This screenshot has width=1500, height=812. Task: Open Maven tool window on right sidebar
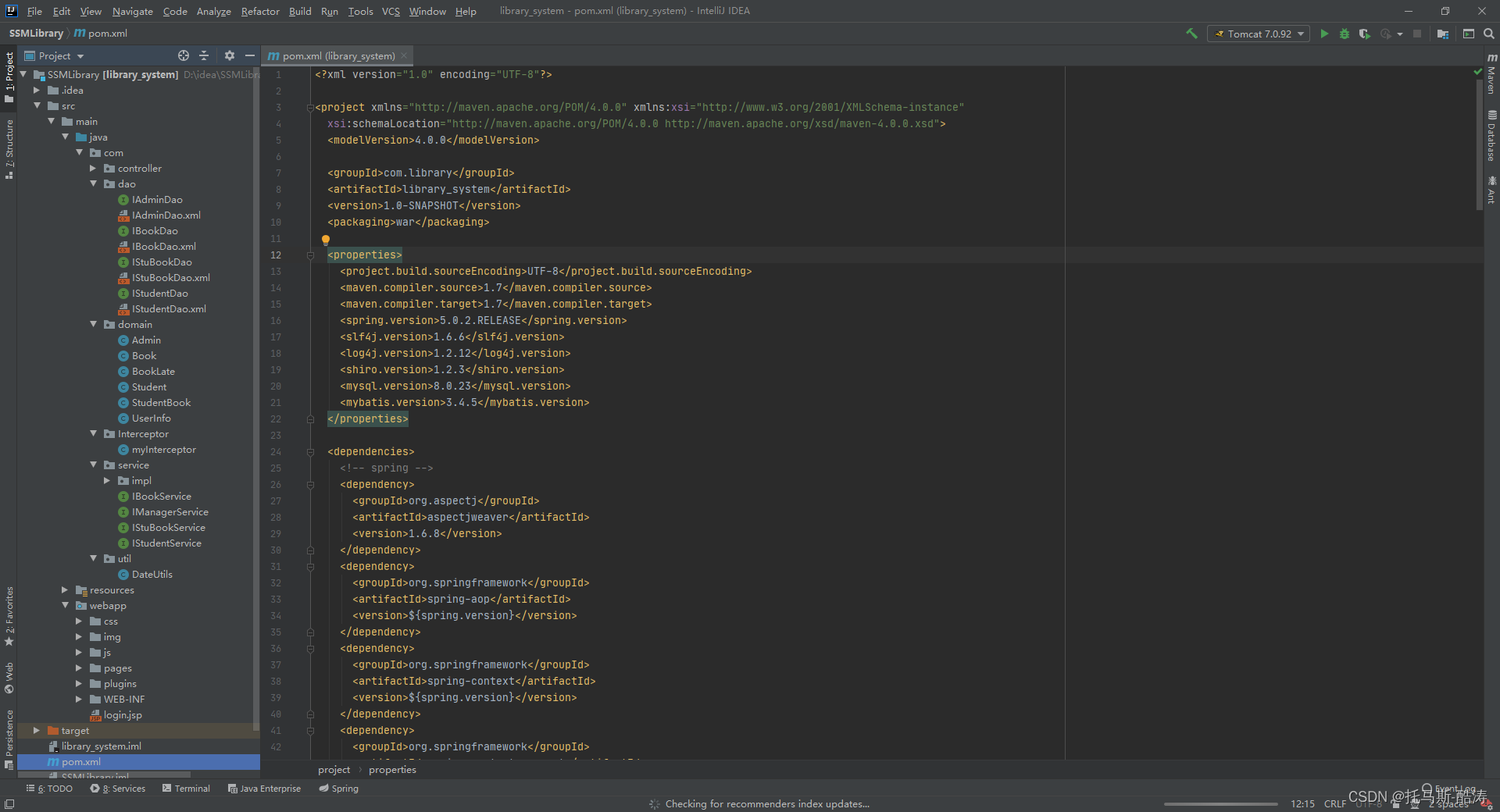point(1491,74)
